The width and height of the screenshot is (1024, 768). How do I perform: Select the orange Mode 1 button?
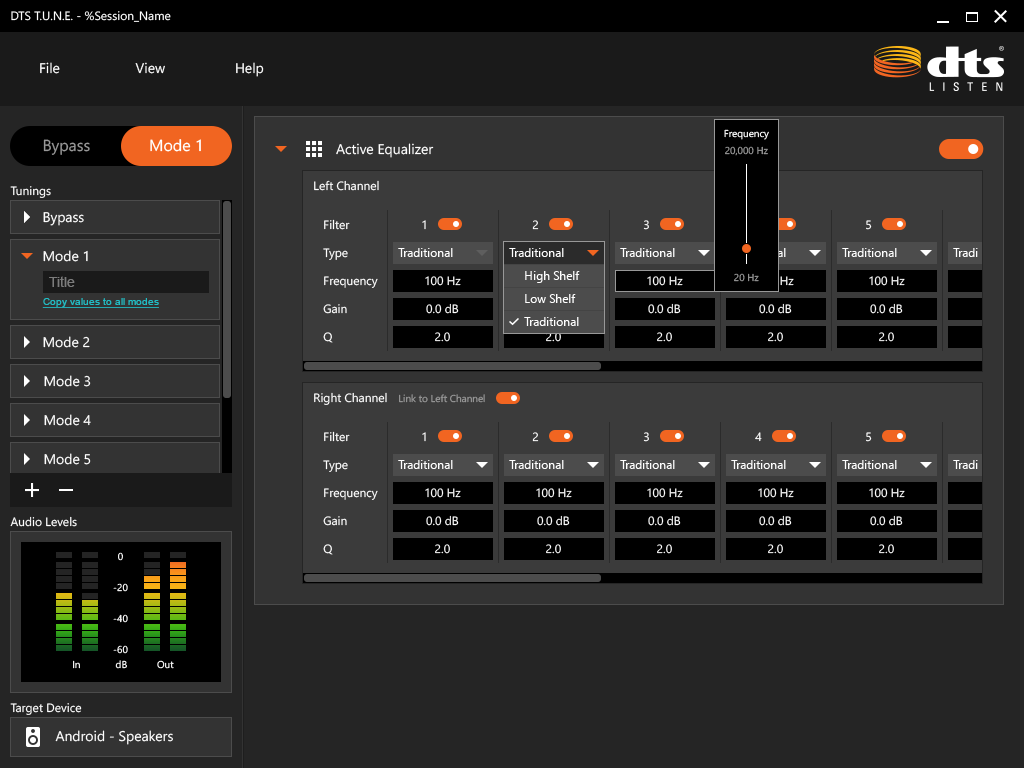tap(176, 146)
